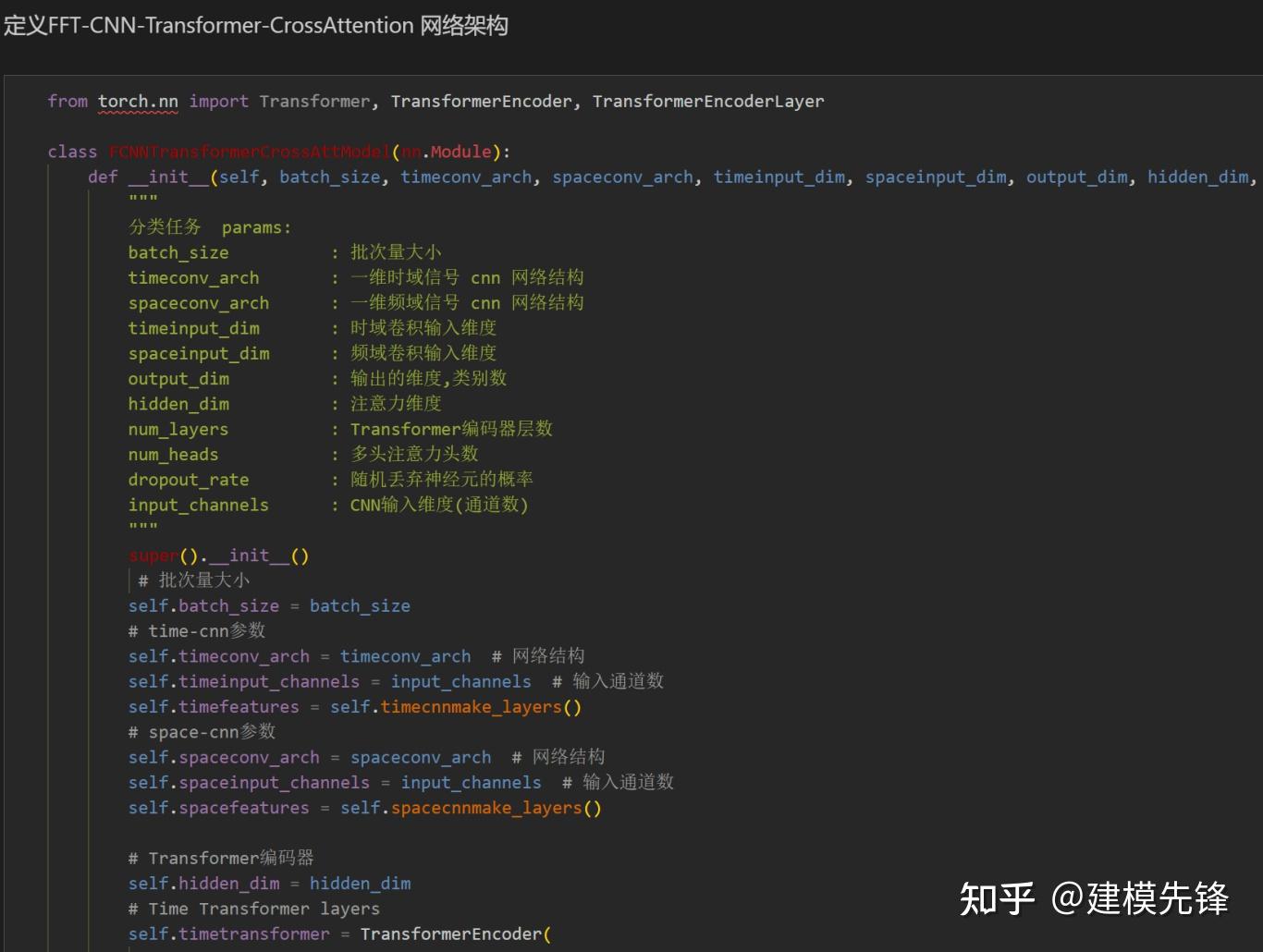
Task: Click the timecnnmake_layers() method call
Action: click(x=473, y=706)
